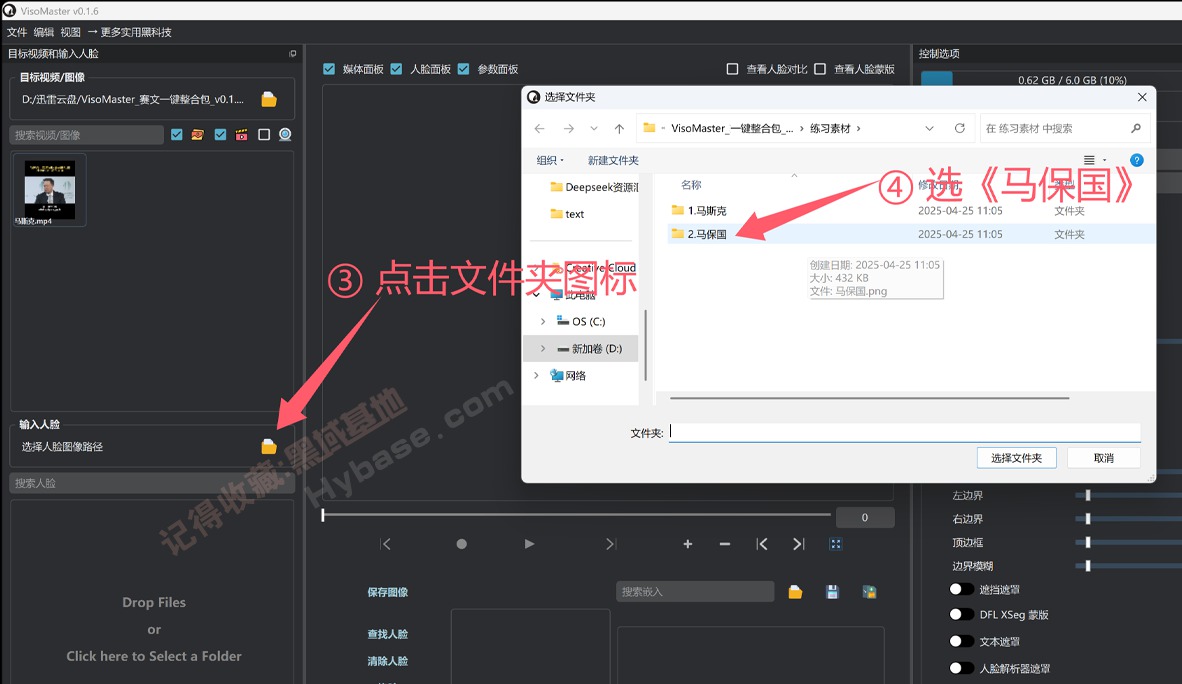Play the video preview
This screenshot has width=1182, height=684.
(529, 544)
